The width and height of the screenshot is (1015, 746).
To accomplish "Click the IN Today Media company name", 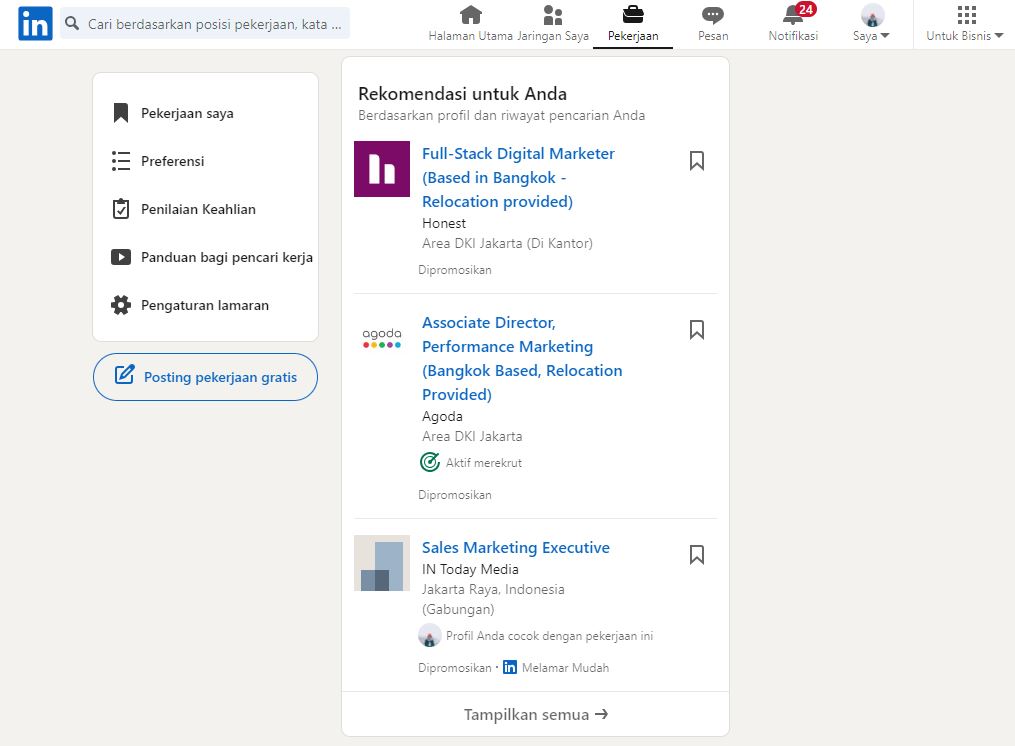I will [471, 569].
